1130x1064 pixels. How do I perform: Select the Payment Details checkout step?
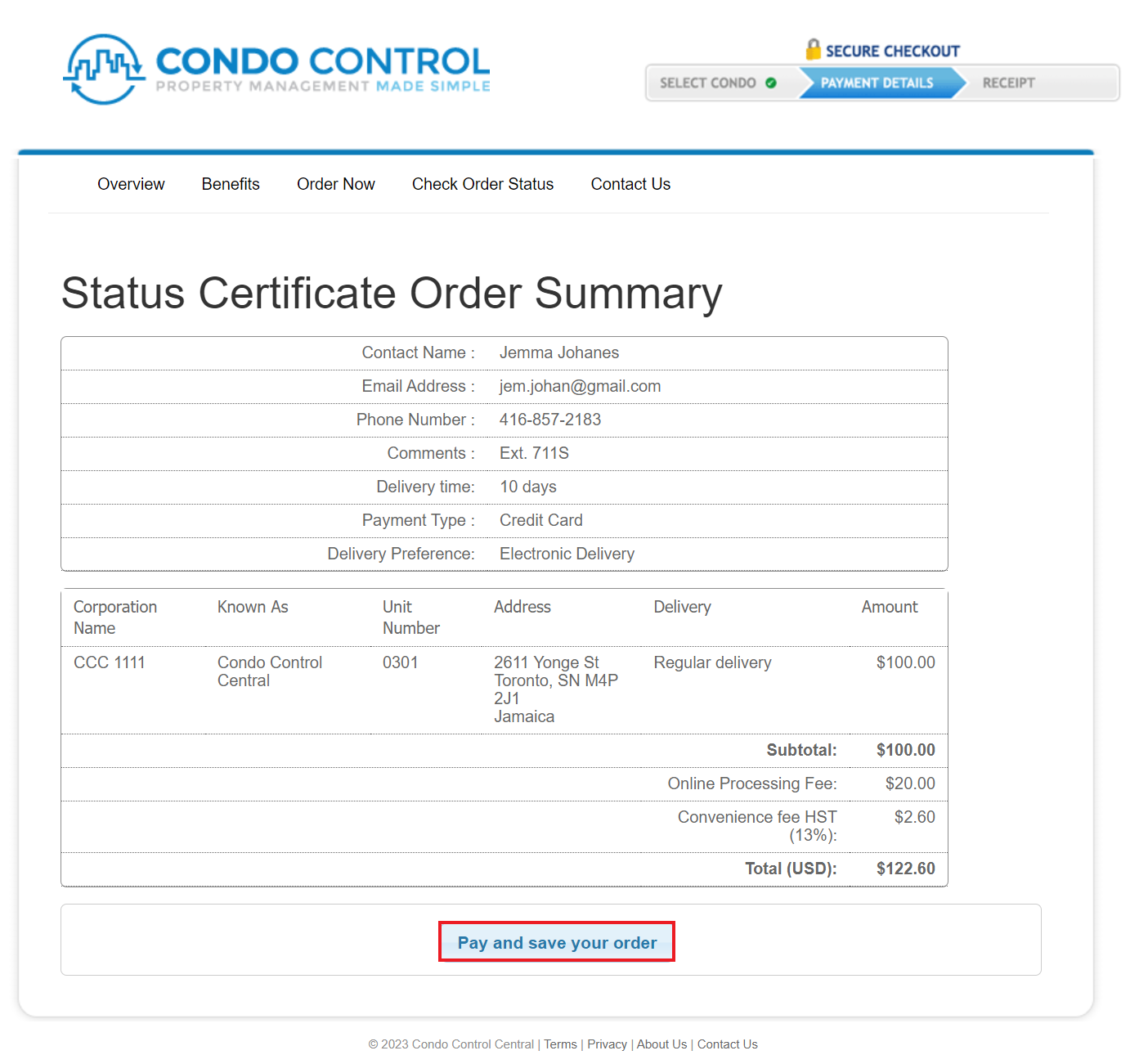877,83
